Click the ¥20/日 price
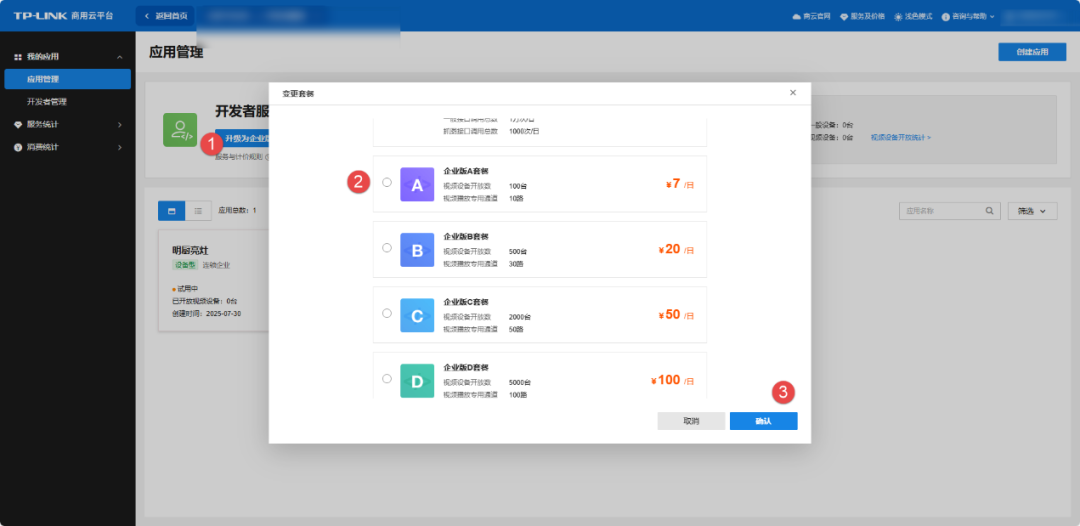The image size is (1080, 526). pos(676,249)
